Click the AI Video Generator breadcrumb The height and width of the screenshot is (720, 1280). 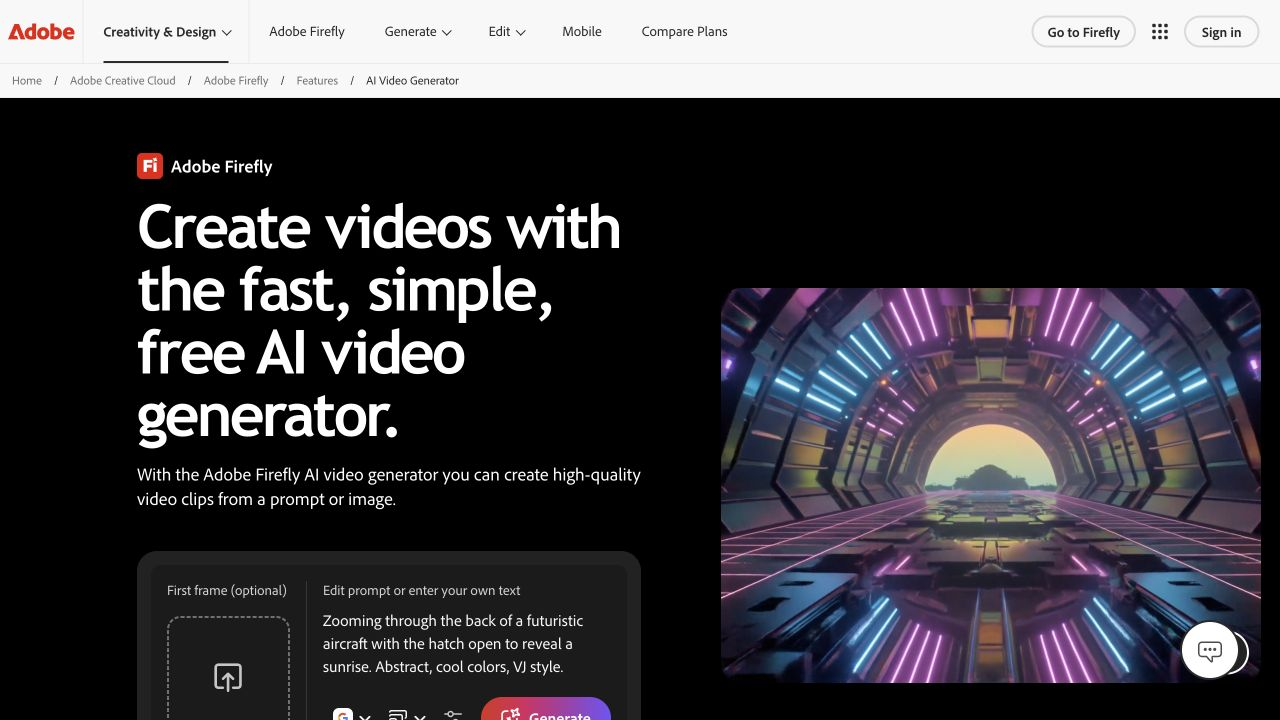412,80
